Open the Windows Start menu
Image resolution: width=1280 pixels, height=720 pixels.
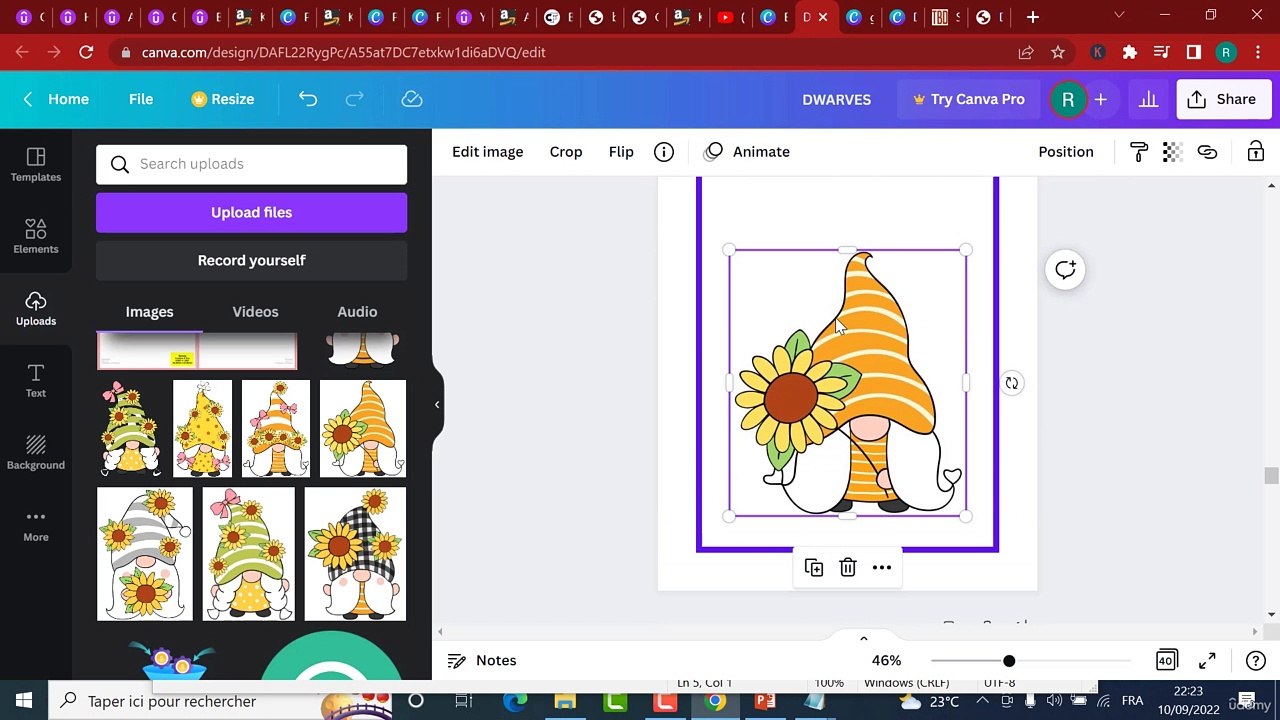coord(24,701)
